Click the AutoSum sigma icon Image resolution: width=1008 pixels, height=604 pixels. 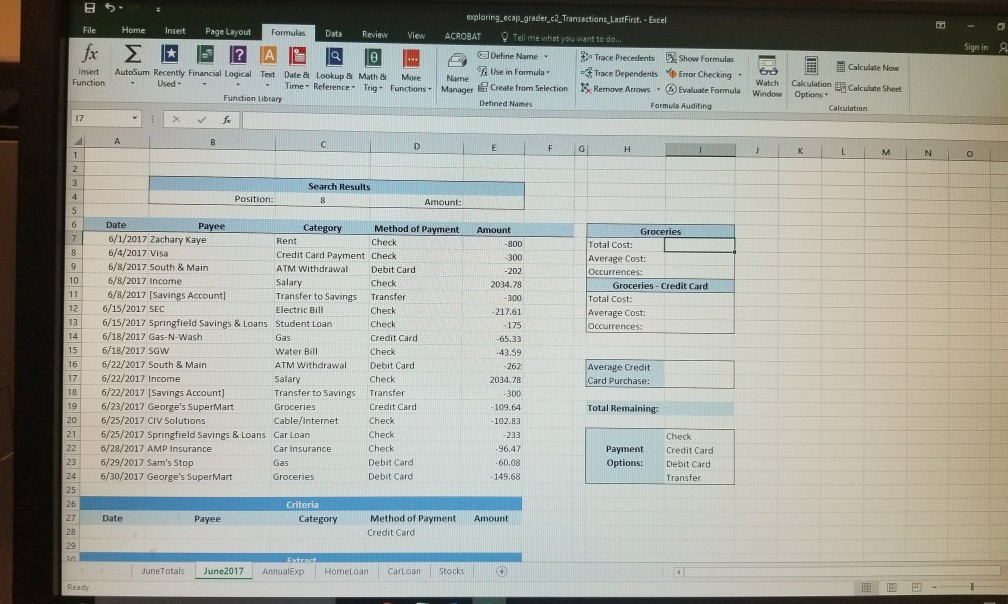pyautogui.click(x=132, y=53)
